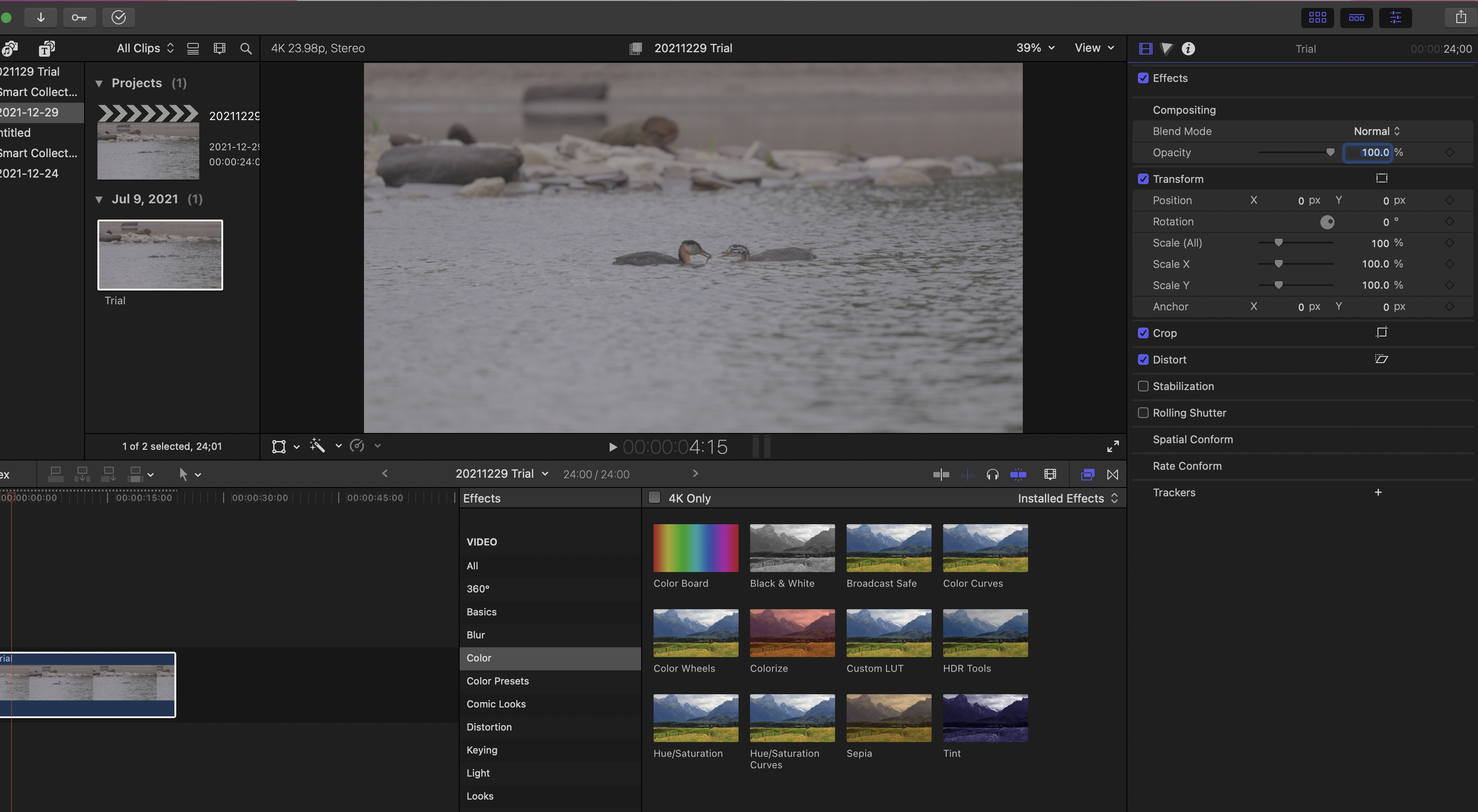Toggle fullscreen viewer arrows icon
Viewport: 1478px width, 812px height.
tap(1113, 446)
